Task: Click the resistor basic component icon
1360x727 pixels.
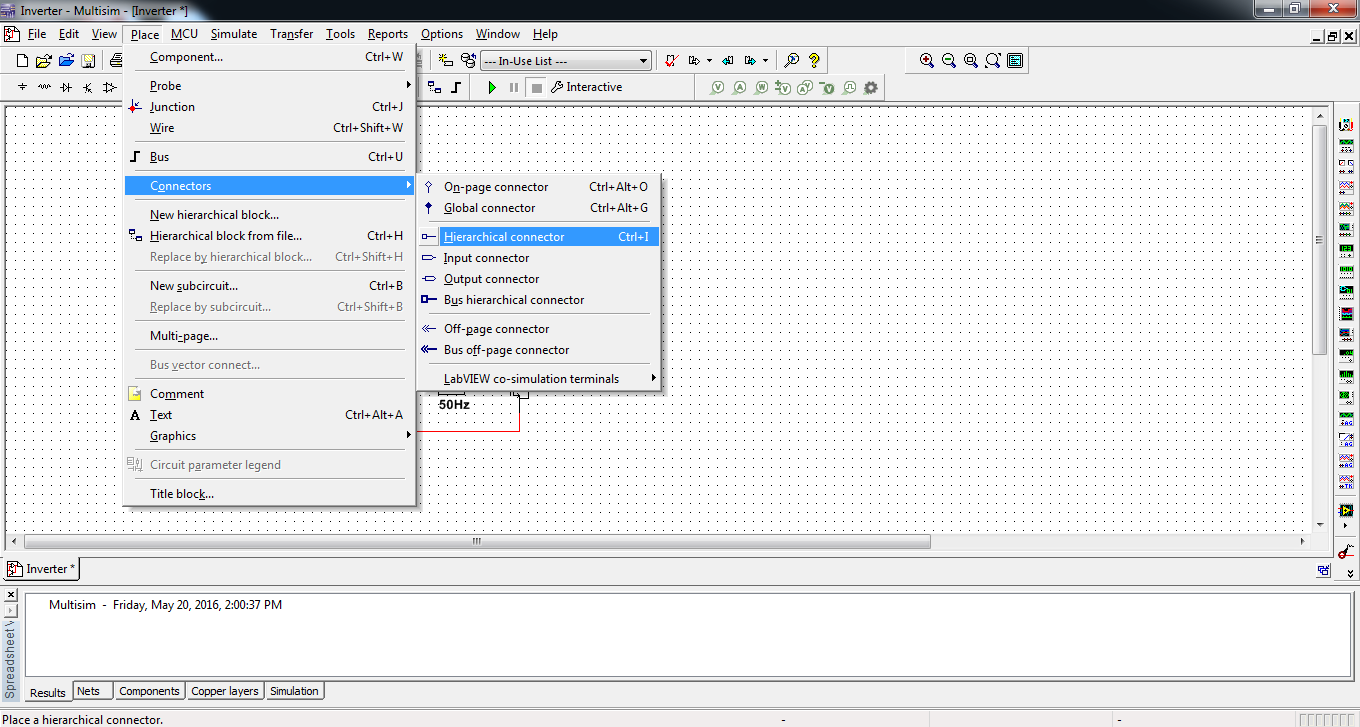Action: pos(44,88)
